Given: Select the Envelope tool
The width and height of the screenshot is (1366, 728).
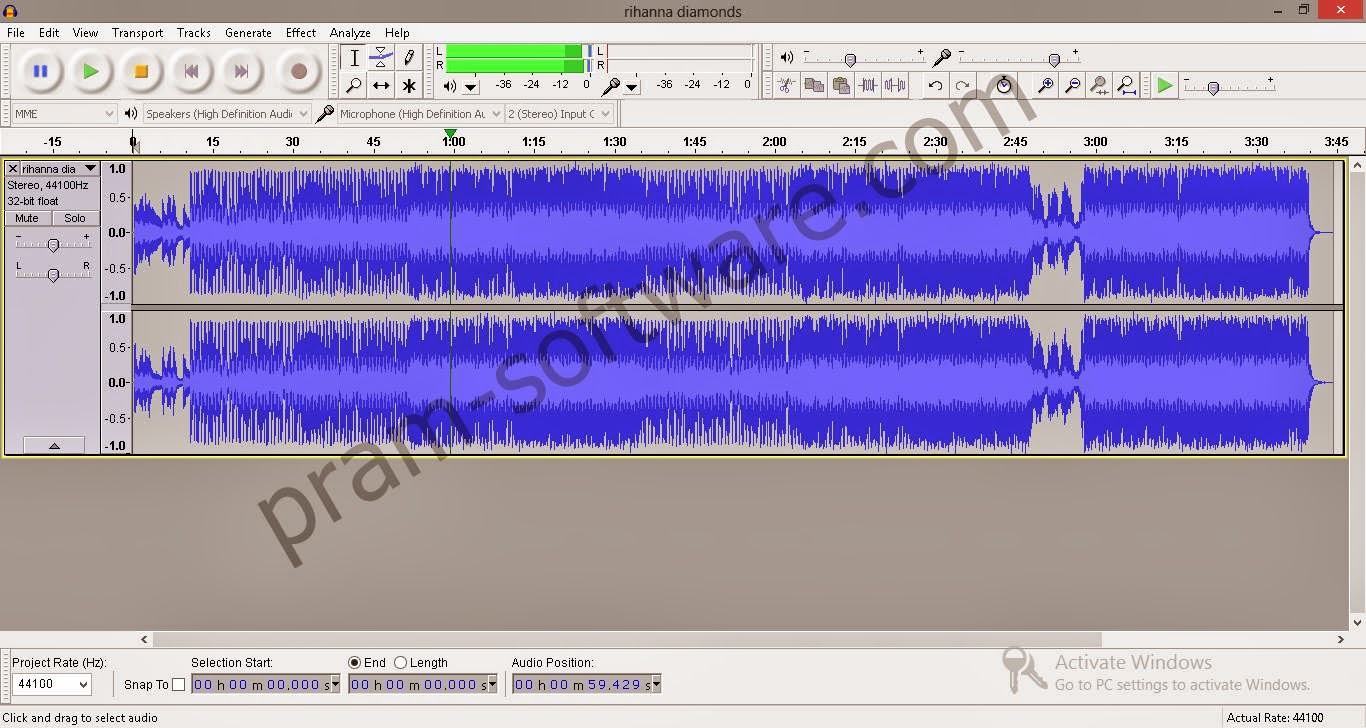Looking at the screenshot, I should tap(381, 58).
